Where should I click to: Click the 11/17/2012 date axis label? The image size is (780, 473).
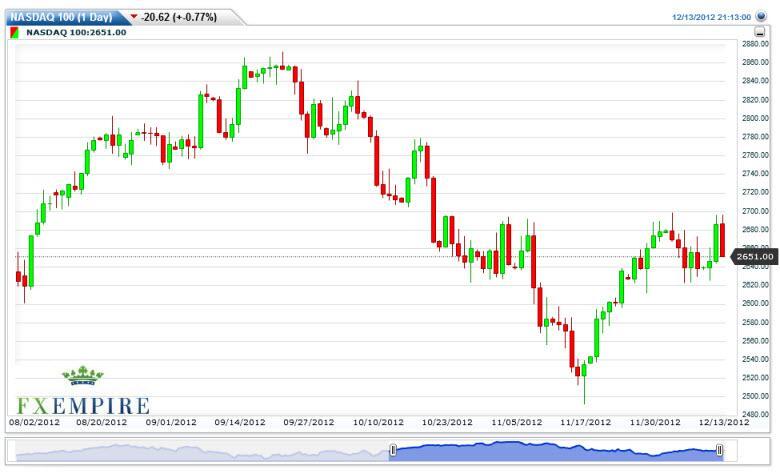pos(583,423)
